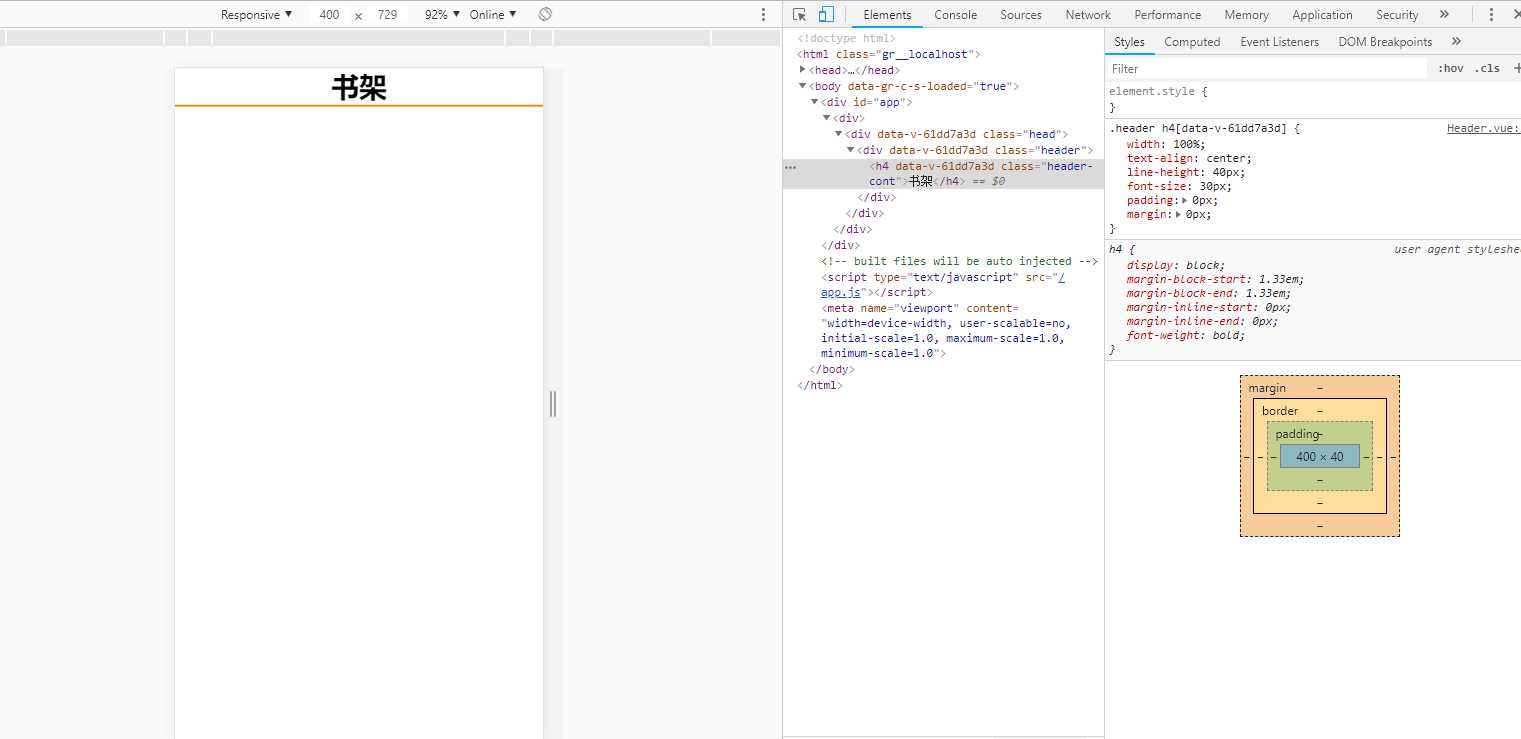Expand the padding shorthand triangle

point(1185,200)
